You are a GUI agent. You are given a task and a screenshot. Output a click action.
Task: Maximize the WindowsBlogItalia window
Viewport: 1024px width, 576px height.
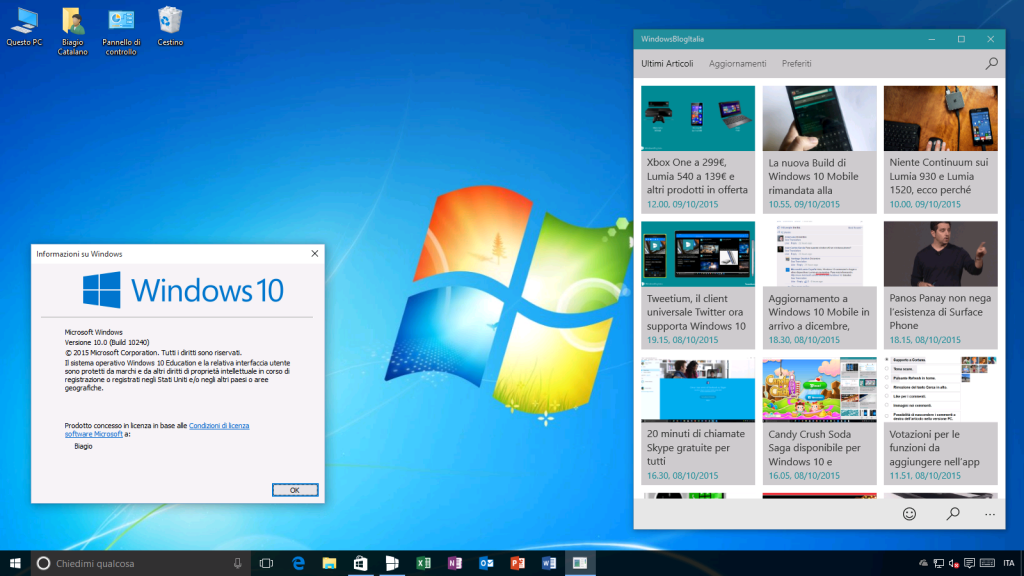coord(961,39)
